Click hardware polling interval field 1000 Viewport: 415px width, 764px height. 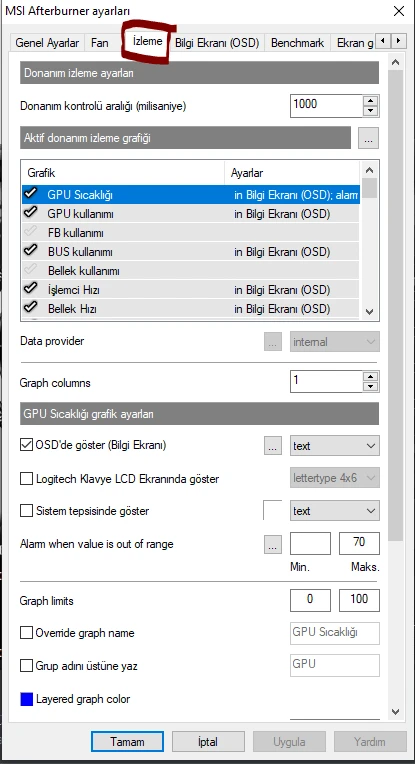click(326, 106)
